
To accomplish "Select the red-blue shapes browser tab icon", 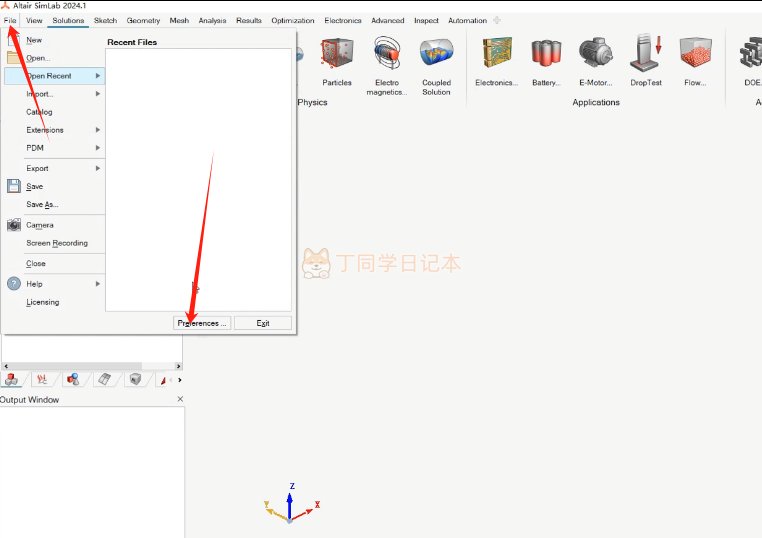I will click(73, 380).
